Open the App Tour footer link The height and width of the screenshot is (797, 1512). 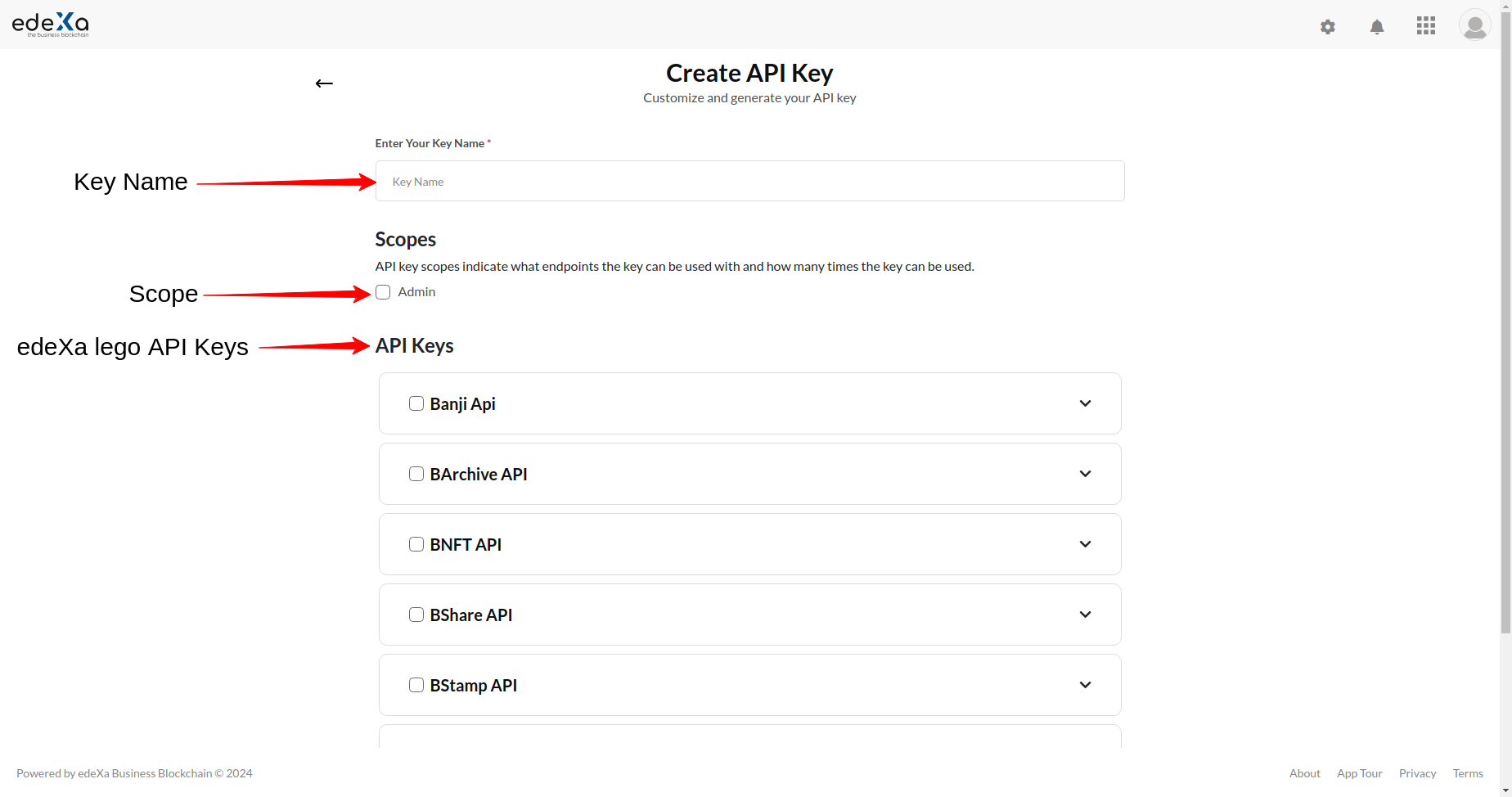(1359, 773)
